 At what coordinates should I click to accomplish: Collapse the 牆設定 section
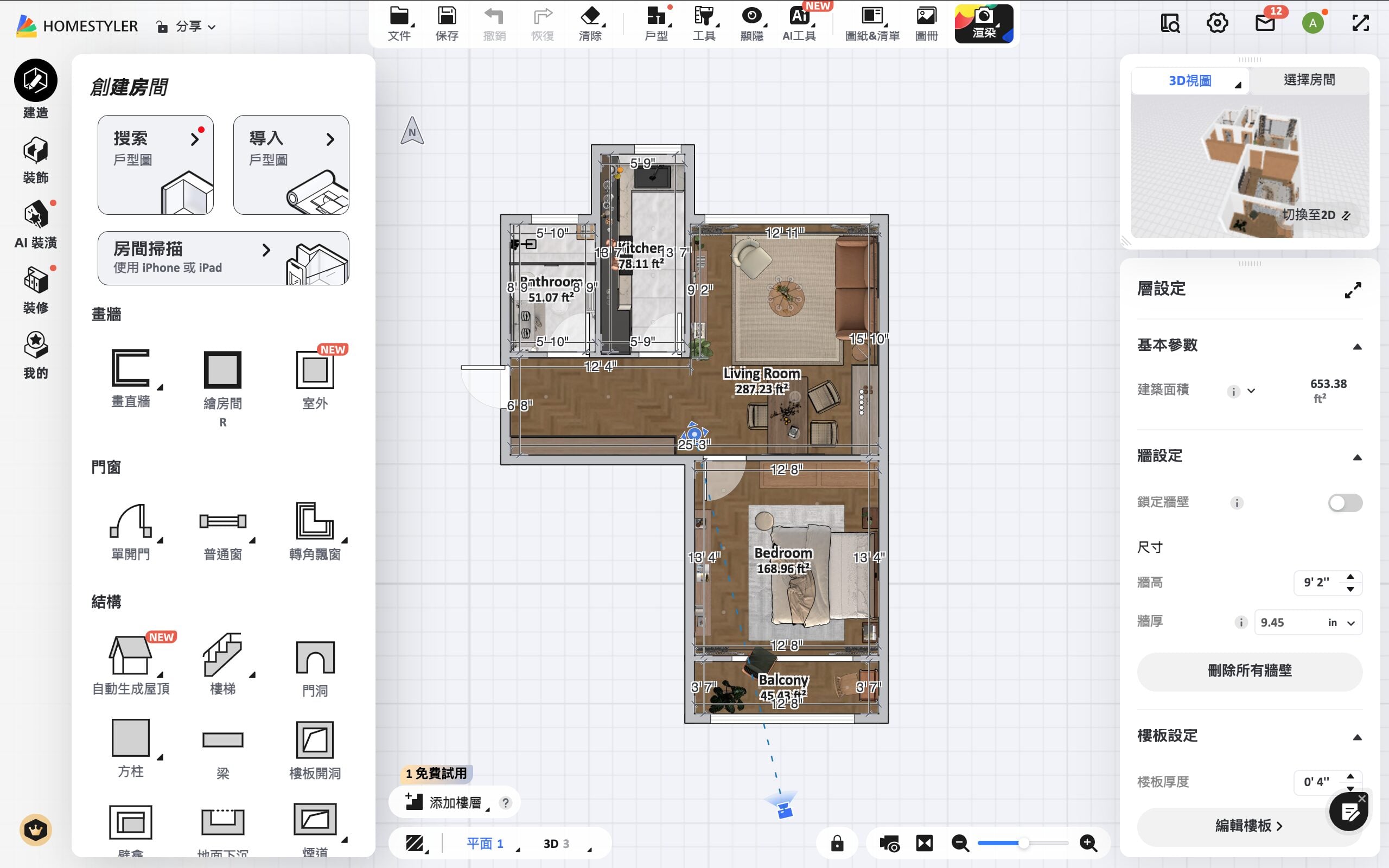(1357, 457)
